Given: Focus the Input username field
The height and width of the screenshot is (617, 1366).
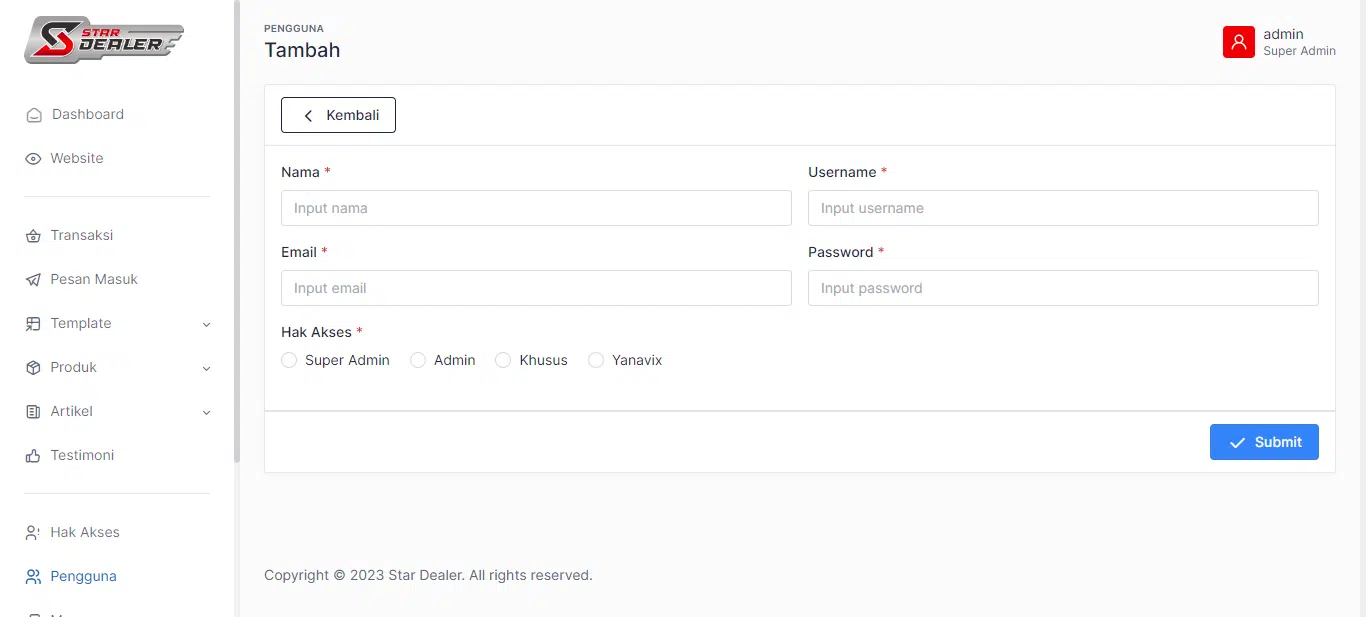Looking at the screenshot, I should click(1062, 208).
